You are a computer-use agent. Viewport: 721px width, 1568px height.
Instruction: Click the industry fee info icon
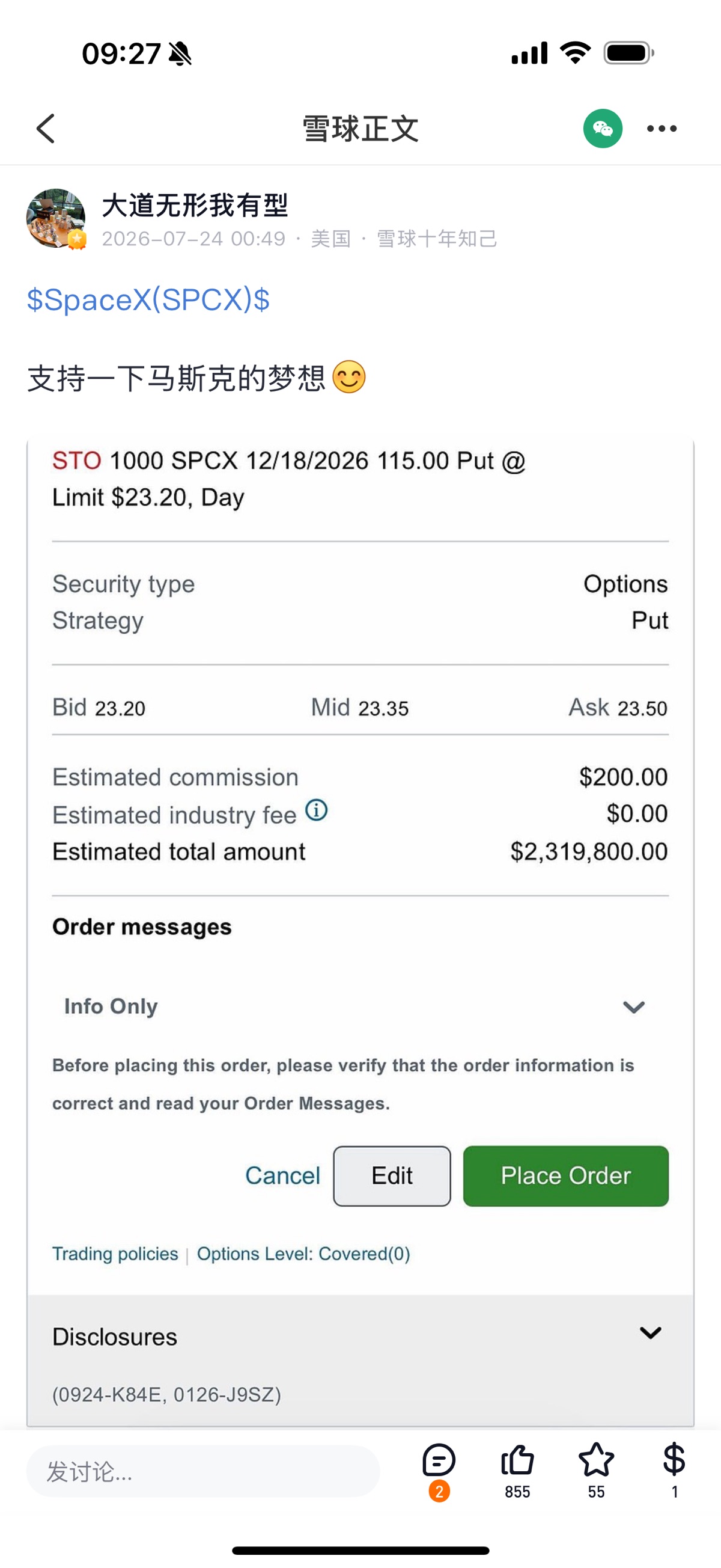pos(317,810)
